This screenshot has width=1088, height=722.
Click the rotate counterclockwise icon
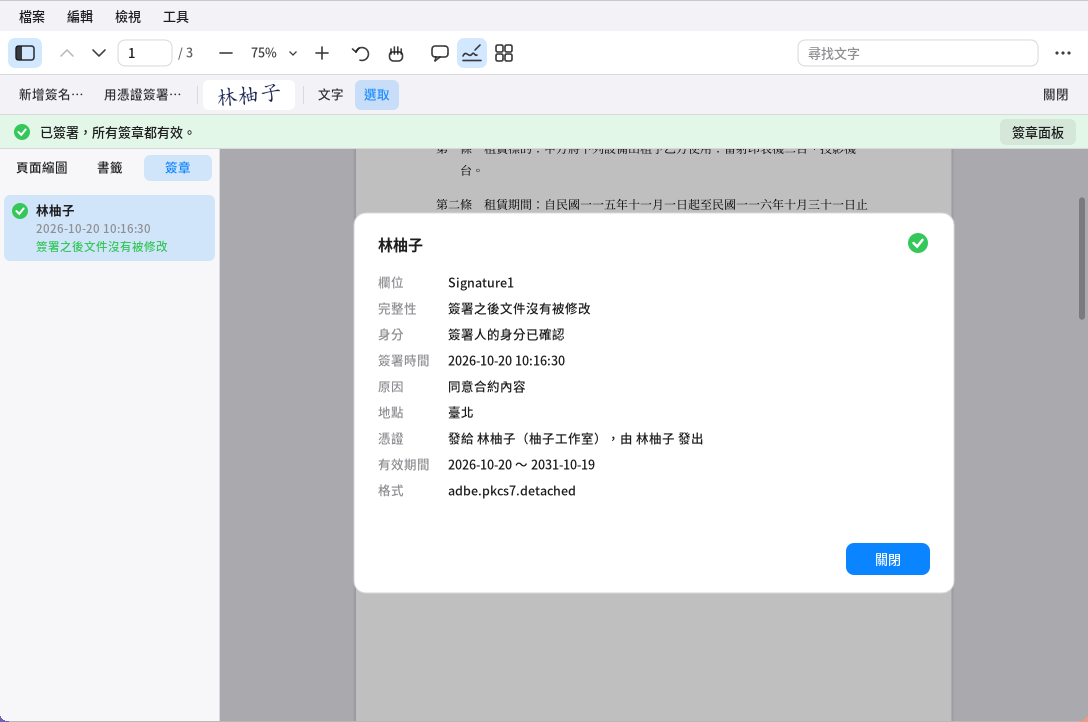pos(360,53)
